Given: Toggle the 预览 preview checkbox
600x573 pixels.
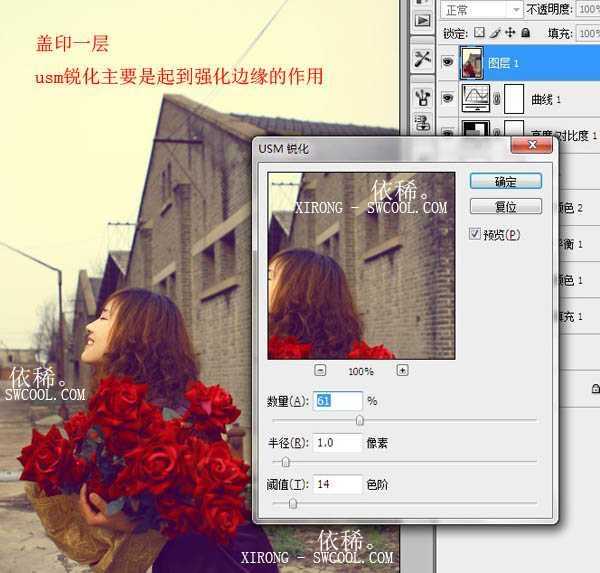Looking at the screenshot, I should (x=476, y=235).
